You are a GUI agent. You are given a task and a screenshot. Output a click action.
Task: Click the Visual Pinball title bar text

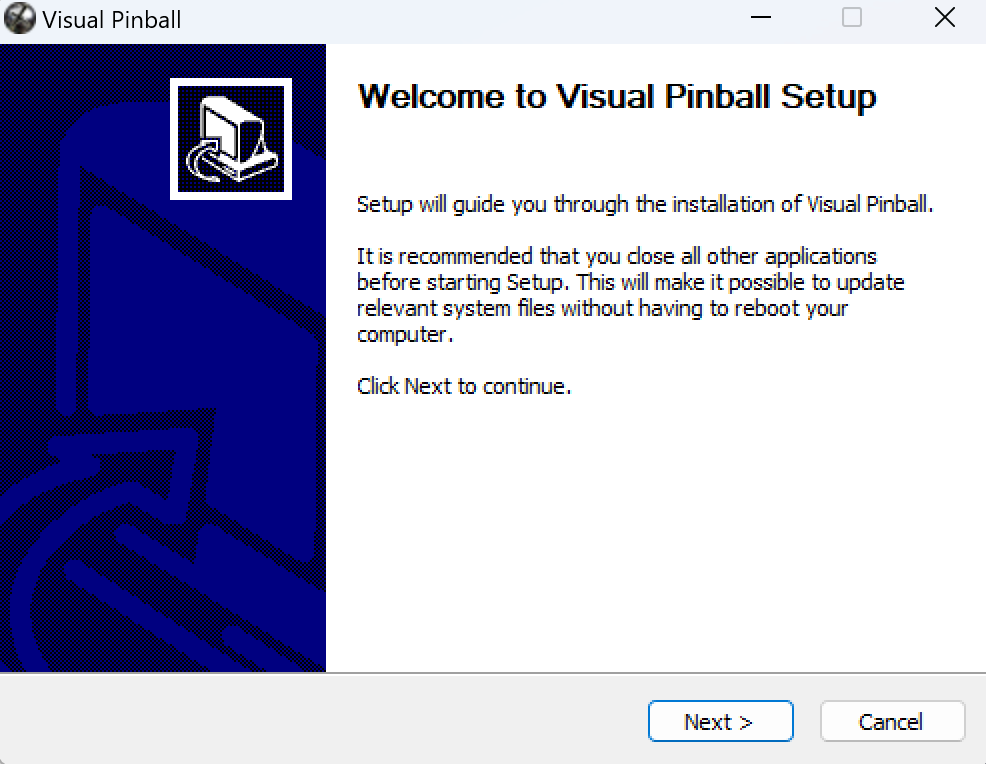111,18
